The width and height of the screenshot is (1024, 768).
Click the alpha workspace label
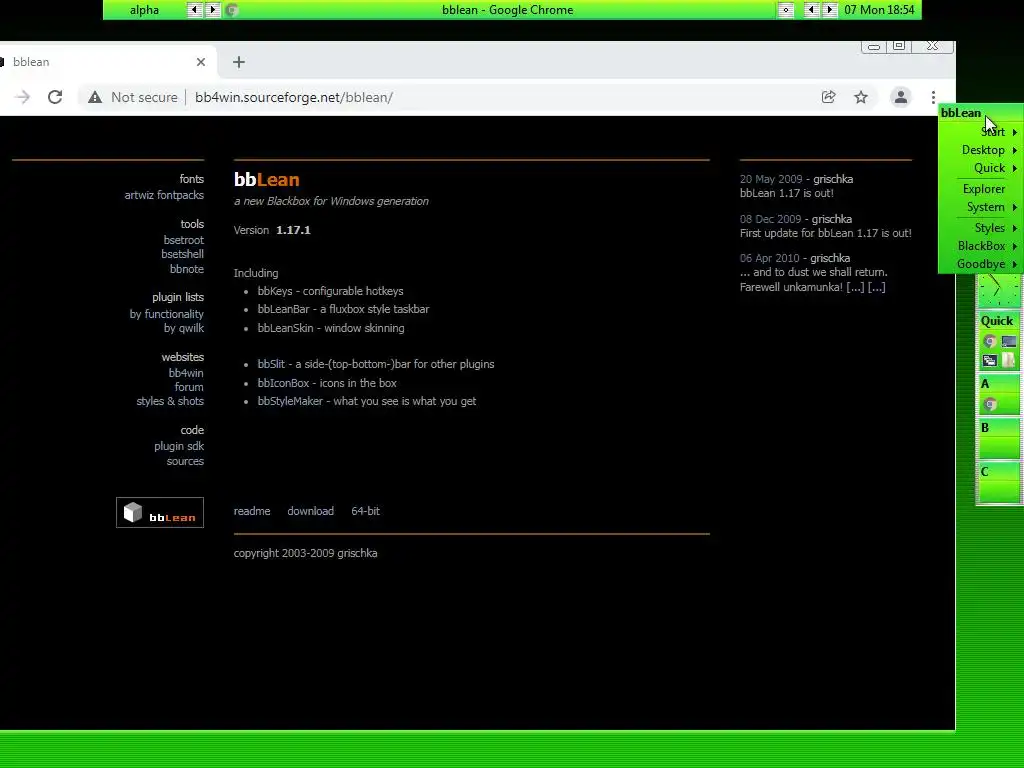[144, 10]
